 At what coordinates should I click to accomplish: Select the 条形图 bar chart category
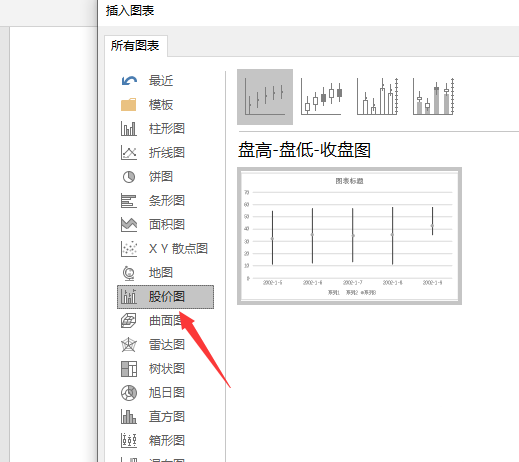click(165, 201)
